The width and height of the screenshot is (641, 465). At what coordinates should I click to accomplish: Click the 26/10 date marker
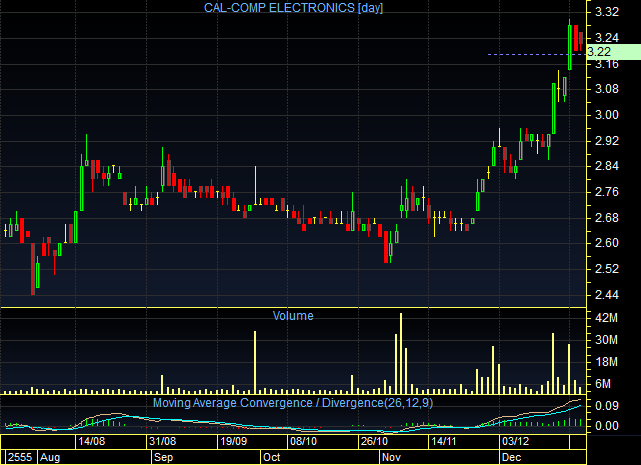tap(374, 441)
